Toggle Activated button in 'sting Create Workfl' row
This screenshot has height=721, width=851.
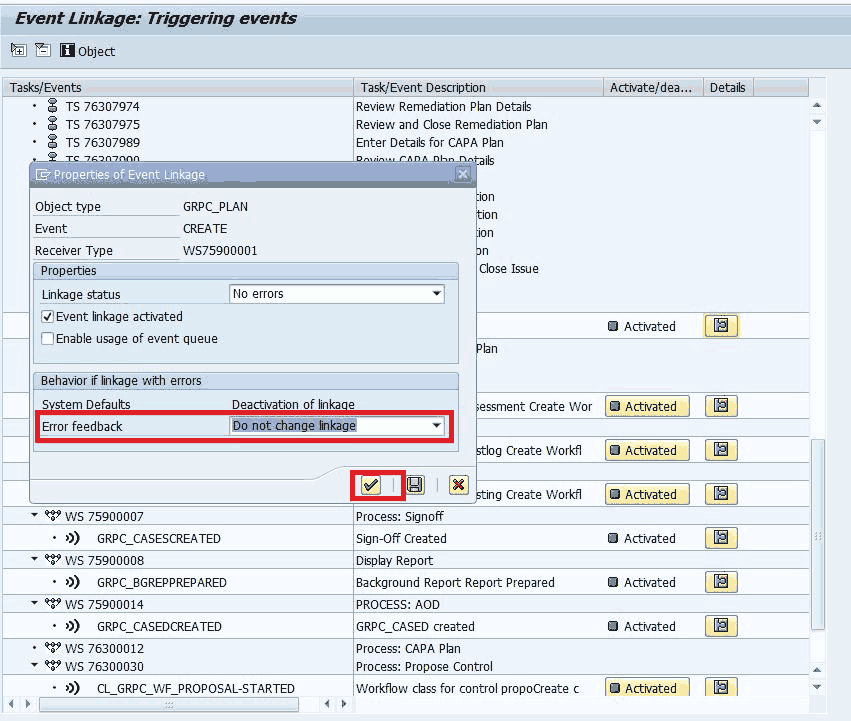[647, 494]
